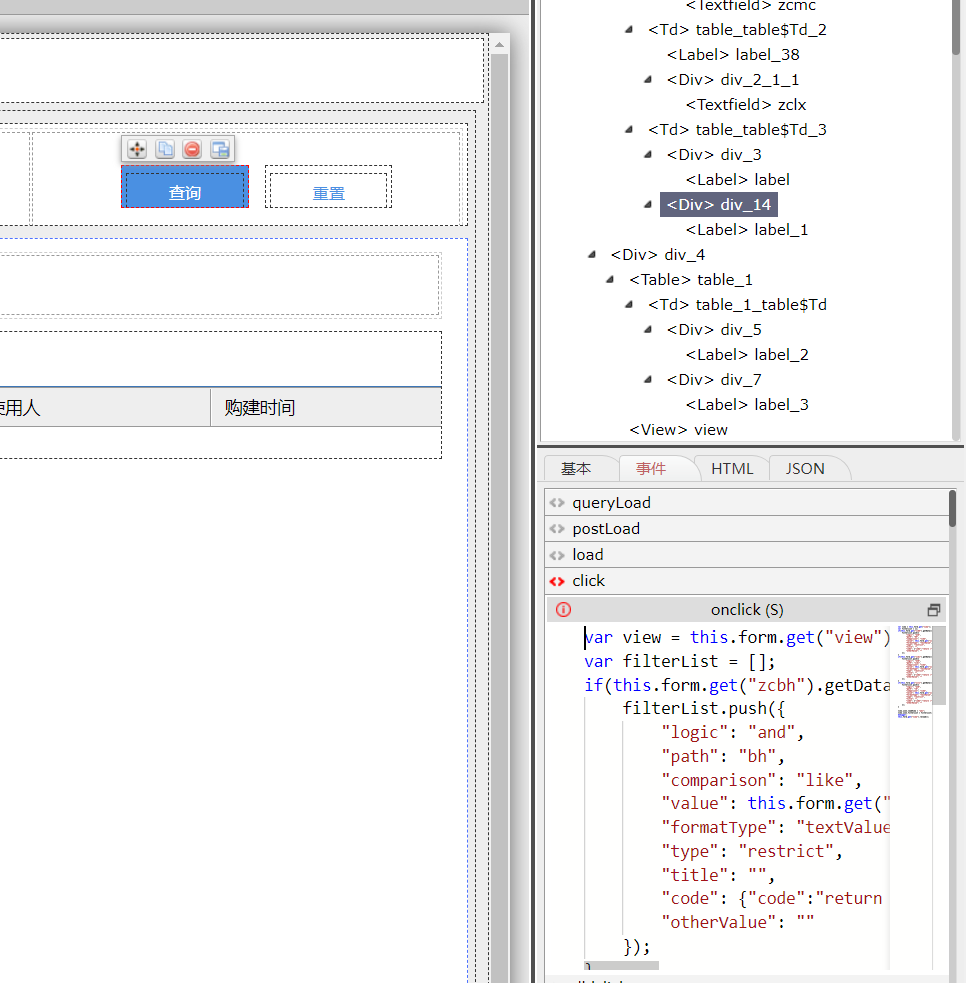The image size is (966, 983).
Task: Collapse the table_table$Td_3 node arrow
Action: (629, 129)
